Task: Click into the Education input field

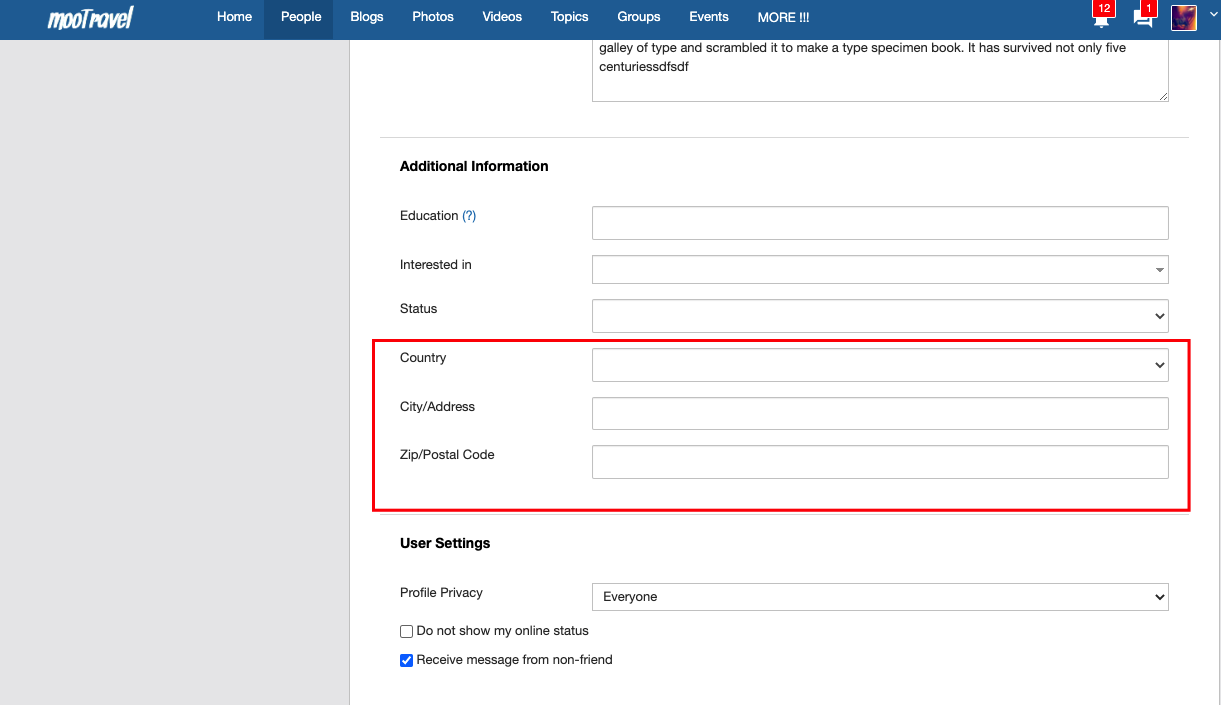Action: pyautogui.click(x=880, y=223)
